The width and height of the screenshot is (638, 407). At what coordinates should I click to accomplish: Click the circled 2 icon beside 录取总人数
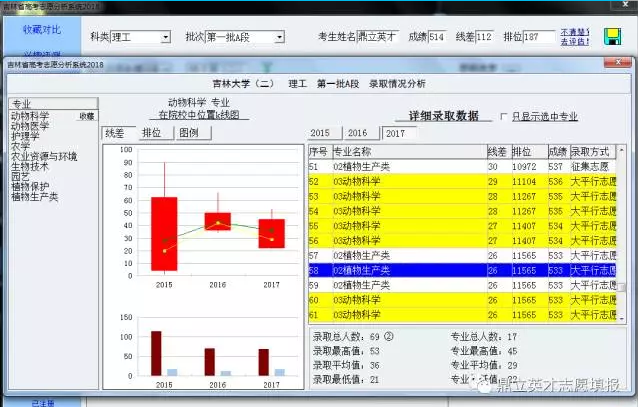[x=389, y=337]
